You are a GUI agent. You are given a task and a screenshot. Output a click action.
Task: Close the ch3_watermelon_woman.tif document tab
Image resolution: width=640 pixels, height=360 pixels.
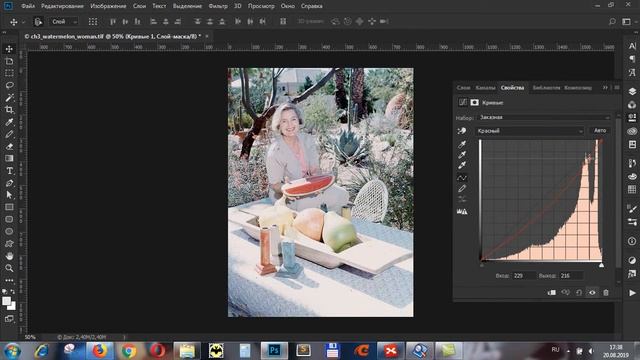(x=207, y=36)
